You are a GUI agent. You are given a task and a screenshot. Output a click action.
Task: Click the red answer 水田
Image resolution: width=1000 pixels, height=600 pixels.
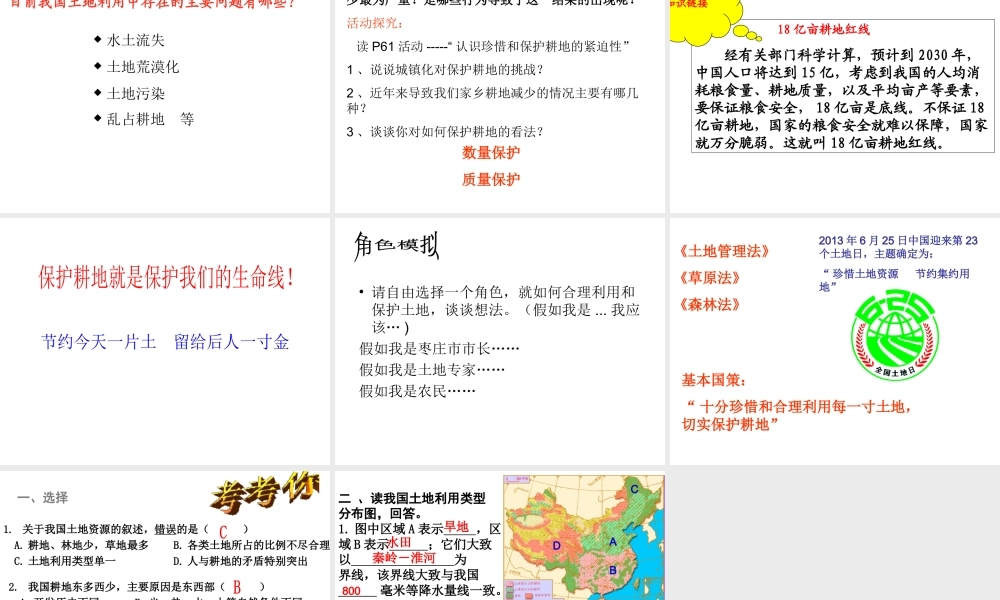click(x=400, y=543)
